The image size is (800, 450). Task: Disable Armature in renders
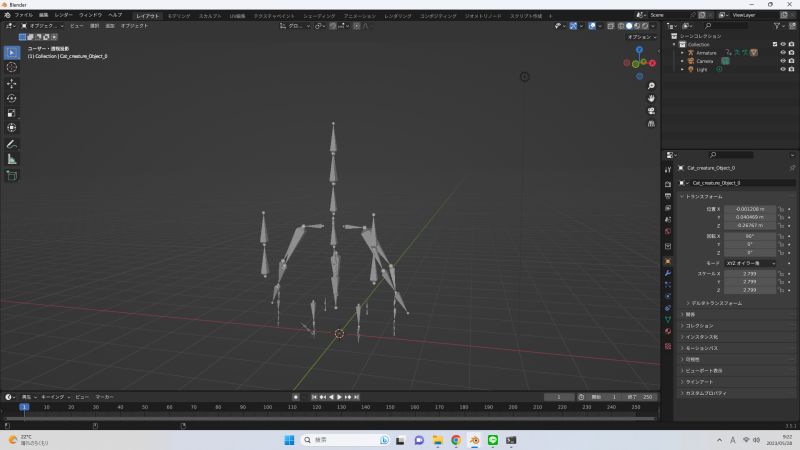pos(791,53)
